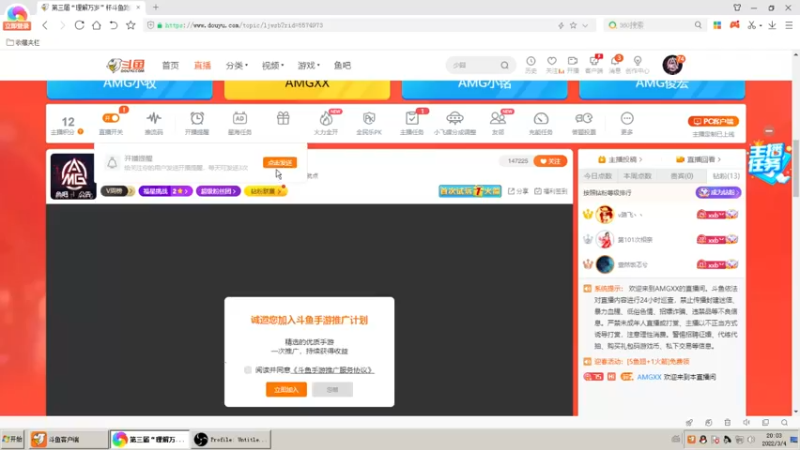Toggle the 直播开关 live broadcast switch
The width and height of the screenshot is (800, 450).
coord(111,118)
